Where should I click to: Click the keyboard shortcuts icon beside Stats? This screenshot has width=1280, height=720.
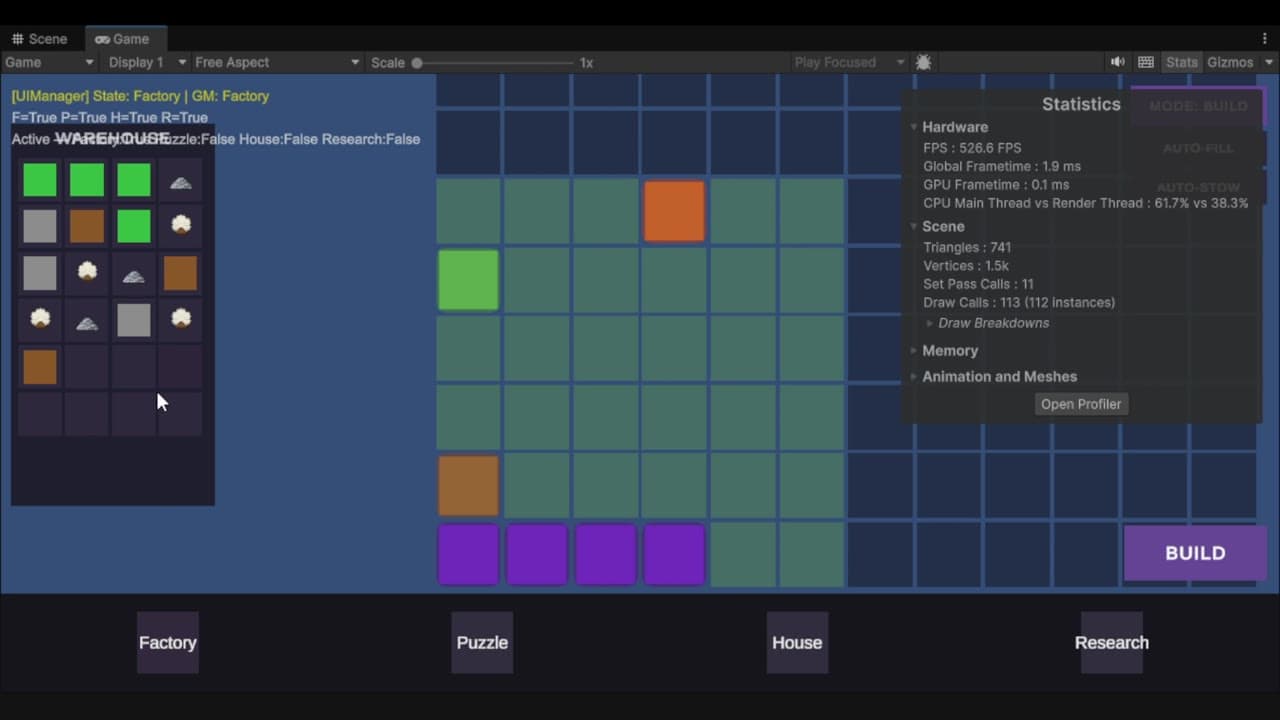coord(1146,62)
